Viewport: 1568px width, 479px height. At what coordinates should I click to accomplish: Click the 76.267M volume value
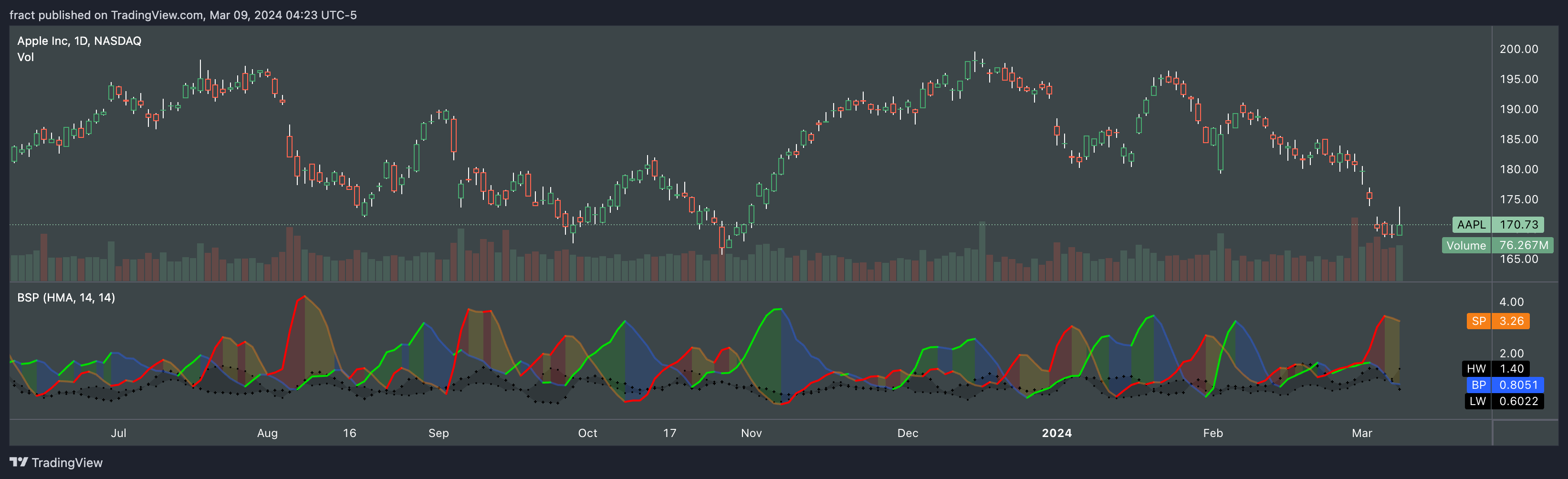pos(1523,245)
